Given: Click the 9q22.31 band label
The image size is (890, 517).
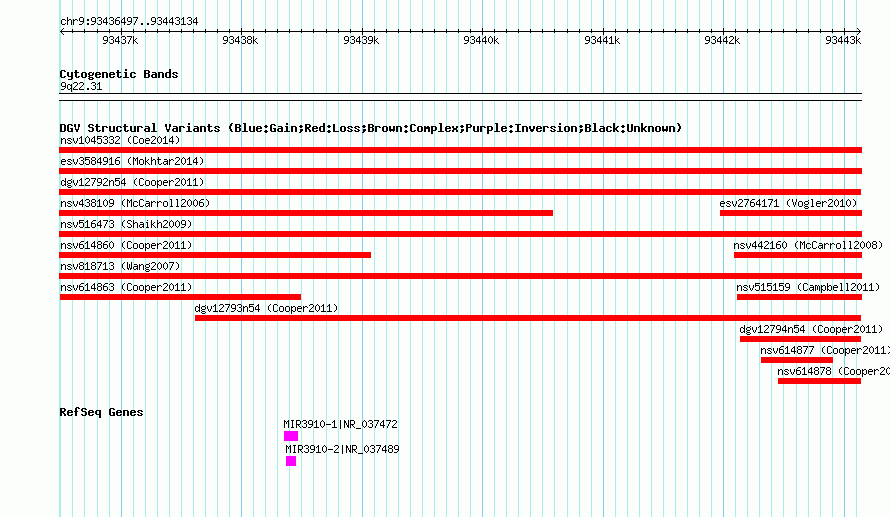Looking at the screenshot, I should (x=81, y=86).
